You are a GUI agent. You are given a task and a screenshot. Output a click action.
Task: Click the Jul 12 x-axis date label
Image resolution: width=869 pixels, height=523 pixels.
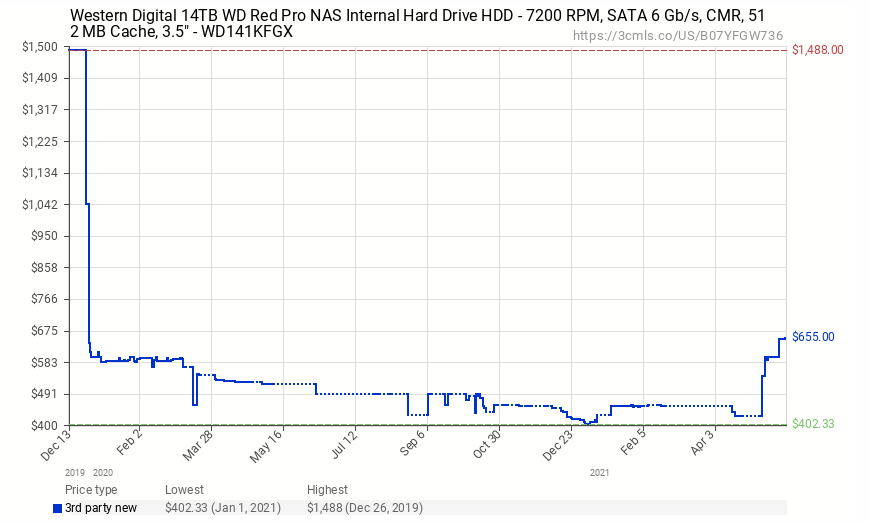pyautogui.click(x=346, y=444)
